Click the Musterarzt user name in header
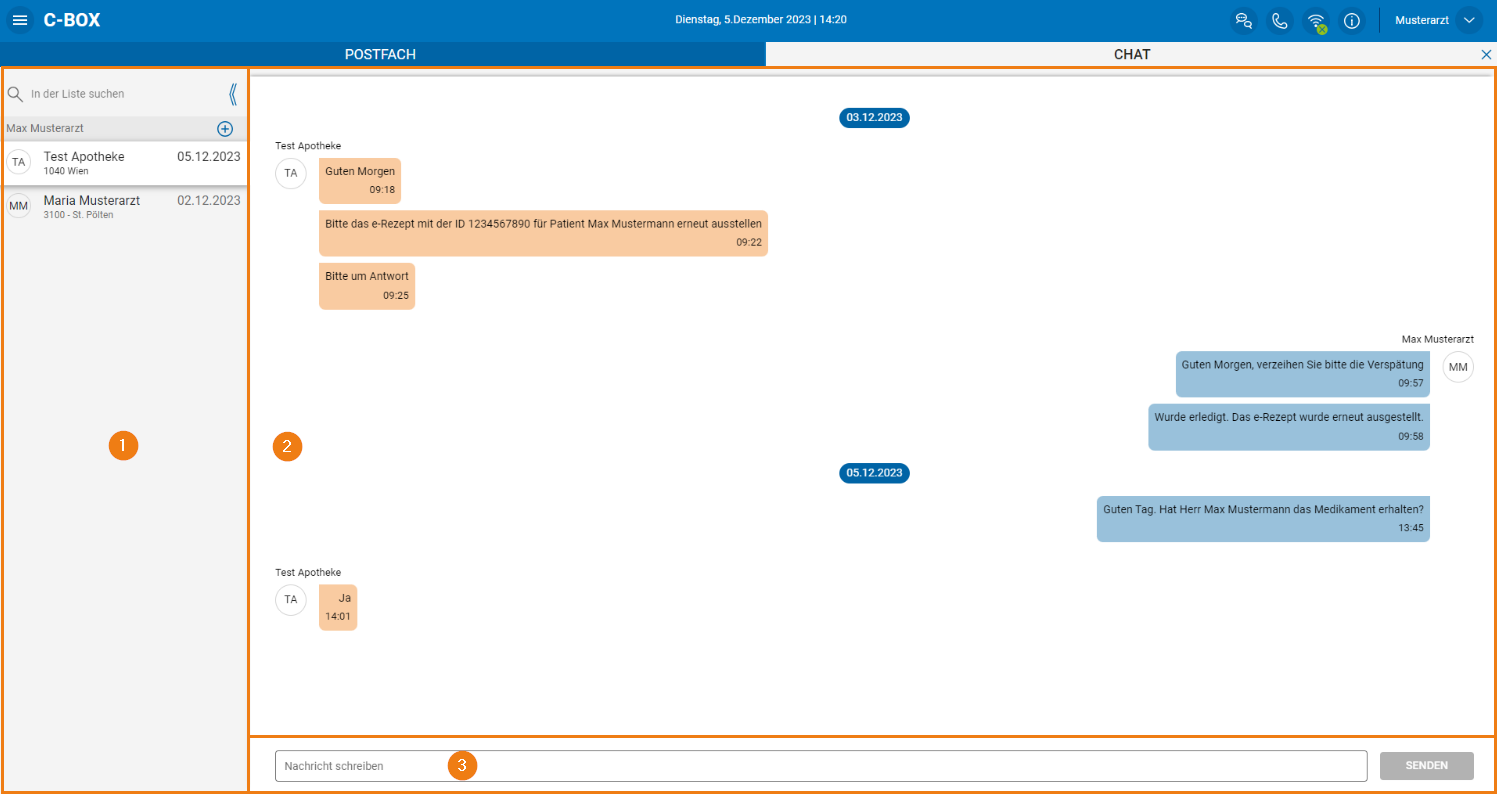Viewport: 1497px width, 794px height. point(1422,20)
